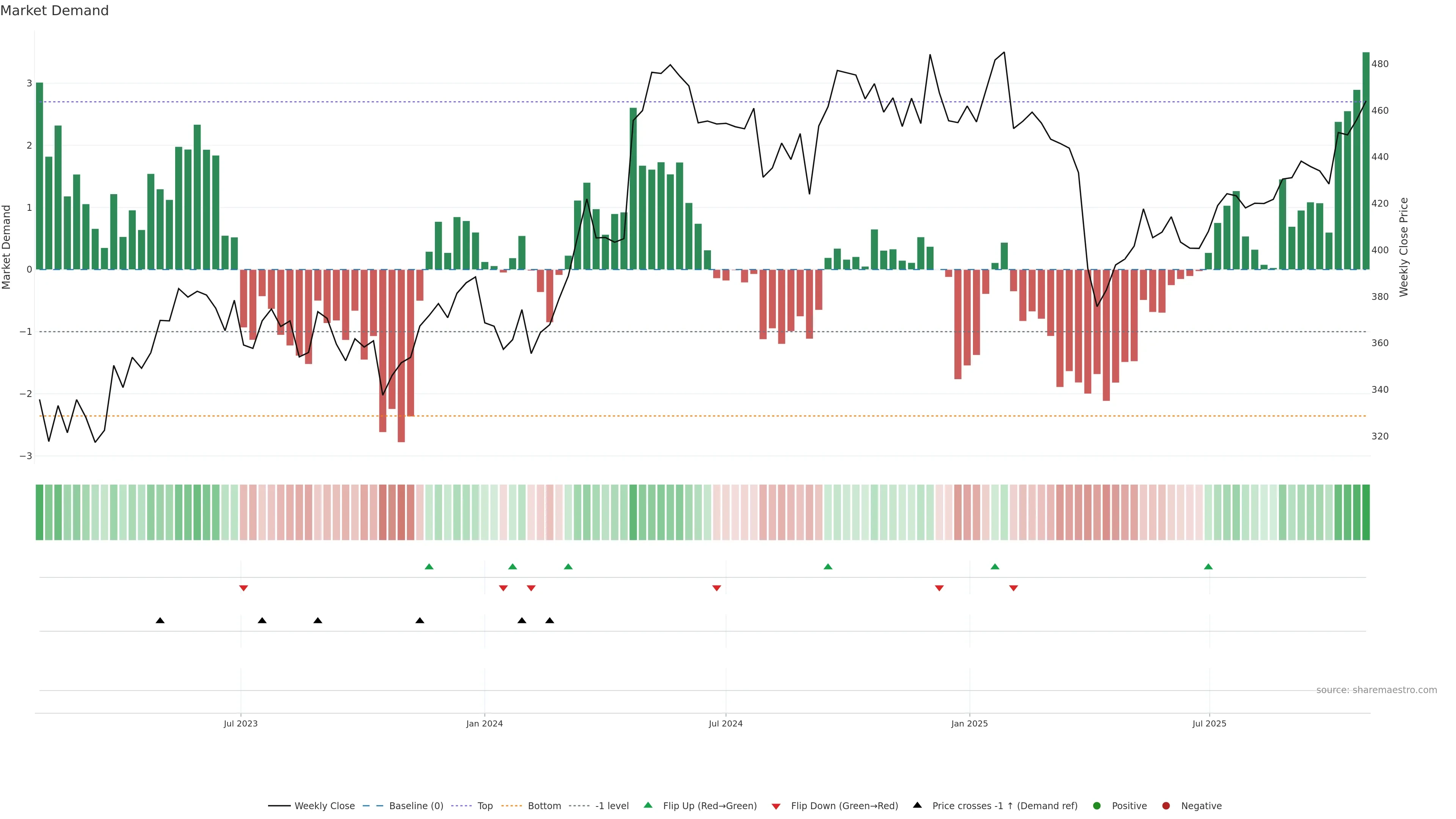Hide the Top dotted line legend
The height and width of the screenshot is (819, 1456).
pos(485,806)
